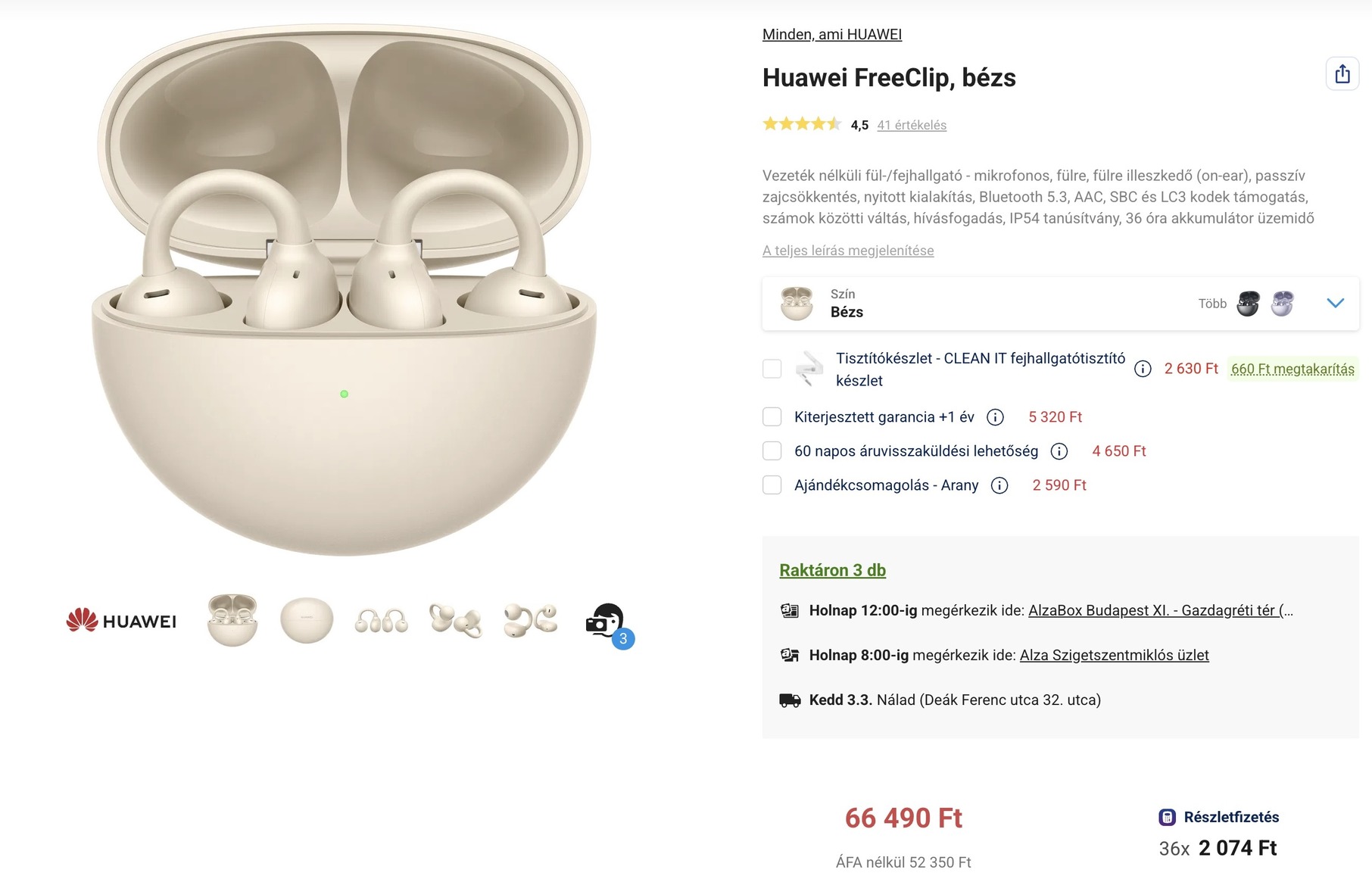Open info icon for 60-day return option
1372x876 pixels.
1059,451
